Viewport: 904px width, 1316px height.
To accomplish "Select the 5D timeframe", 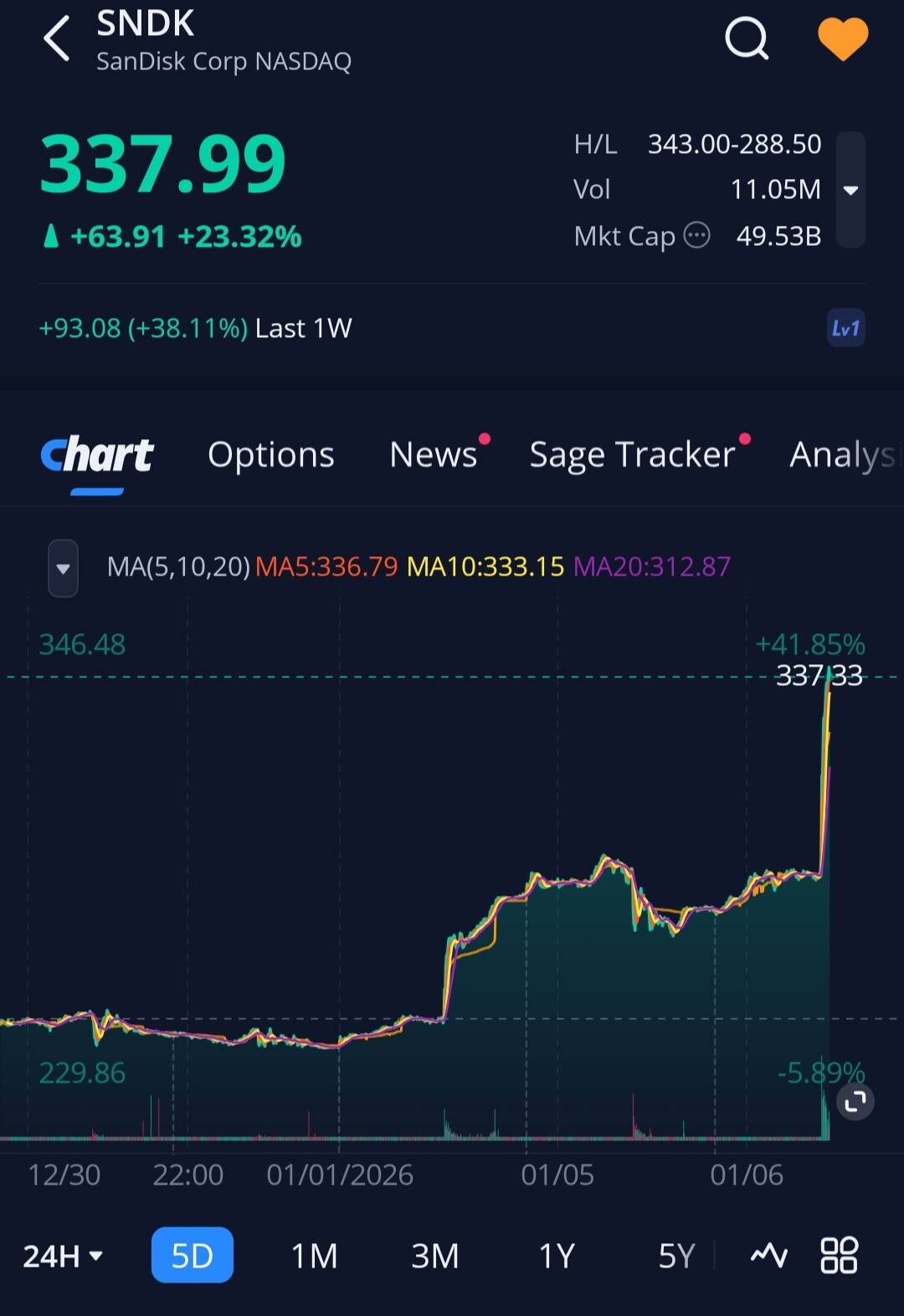I will 192,1255.
